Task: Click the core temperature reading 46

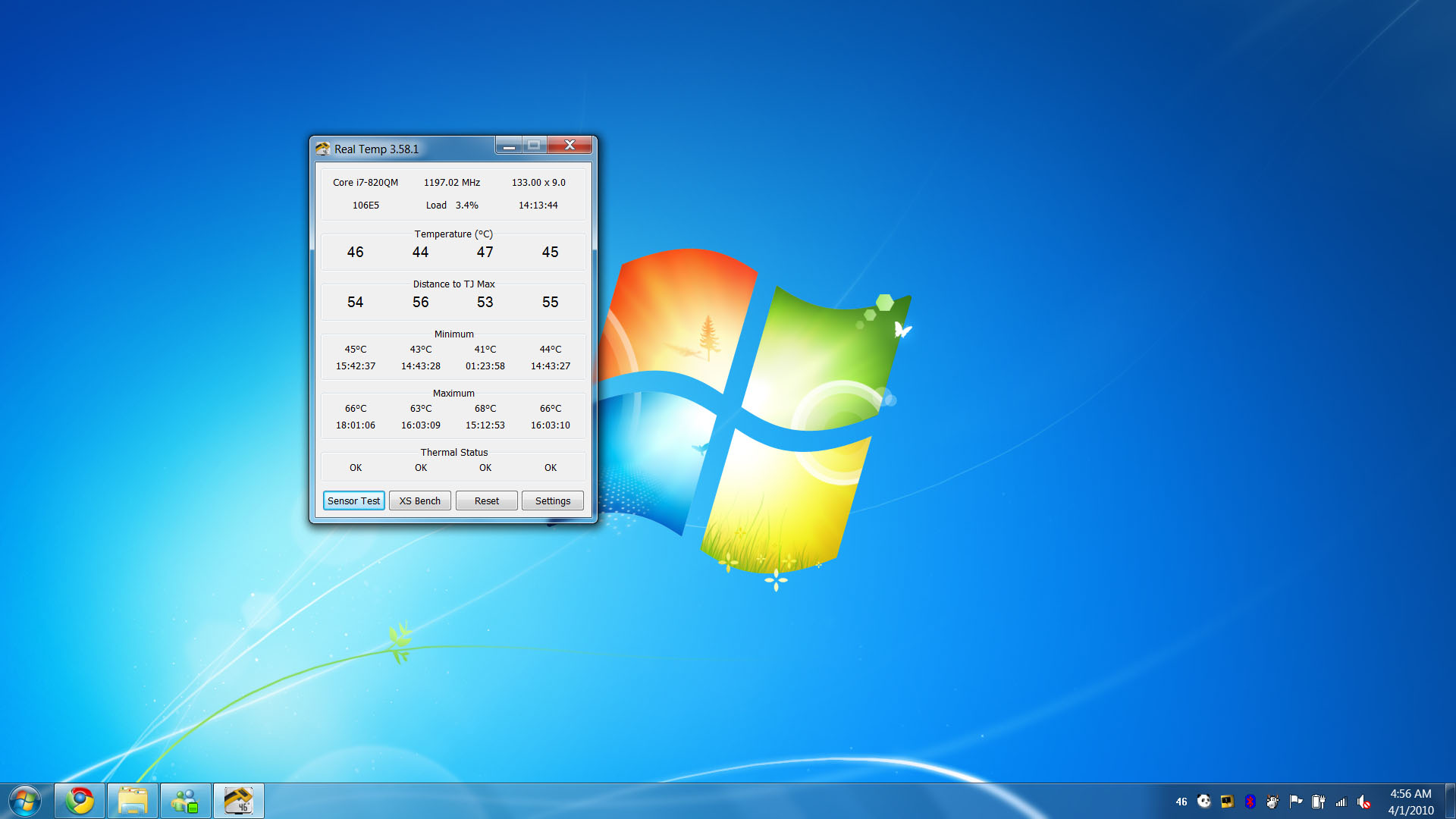Action: click(355, 253)
